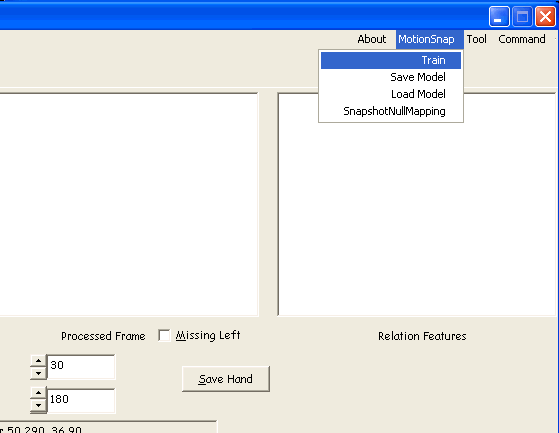Click inside the Processed Frame view panel
559x433 pixels.
tap(128, 204)
